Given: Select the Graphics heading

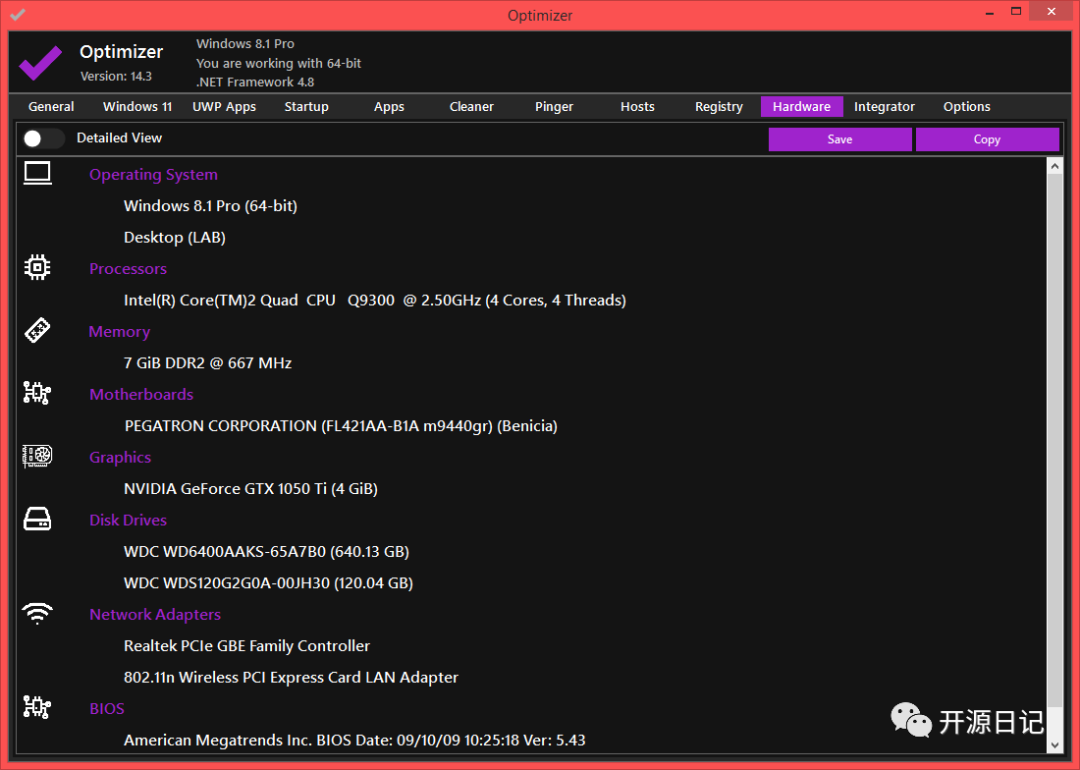Looking at the screenshot, I should click(x=120, y=457).
